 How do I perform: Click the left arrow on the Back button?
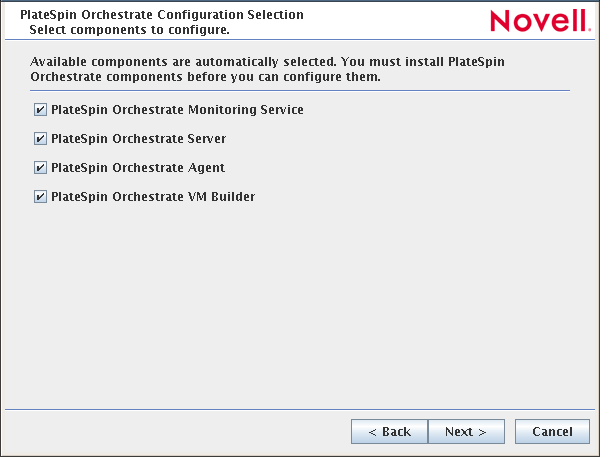(x=373, y=432)
